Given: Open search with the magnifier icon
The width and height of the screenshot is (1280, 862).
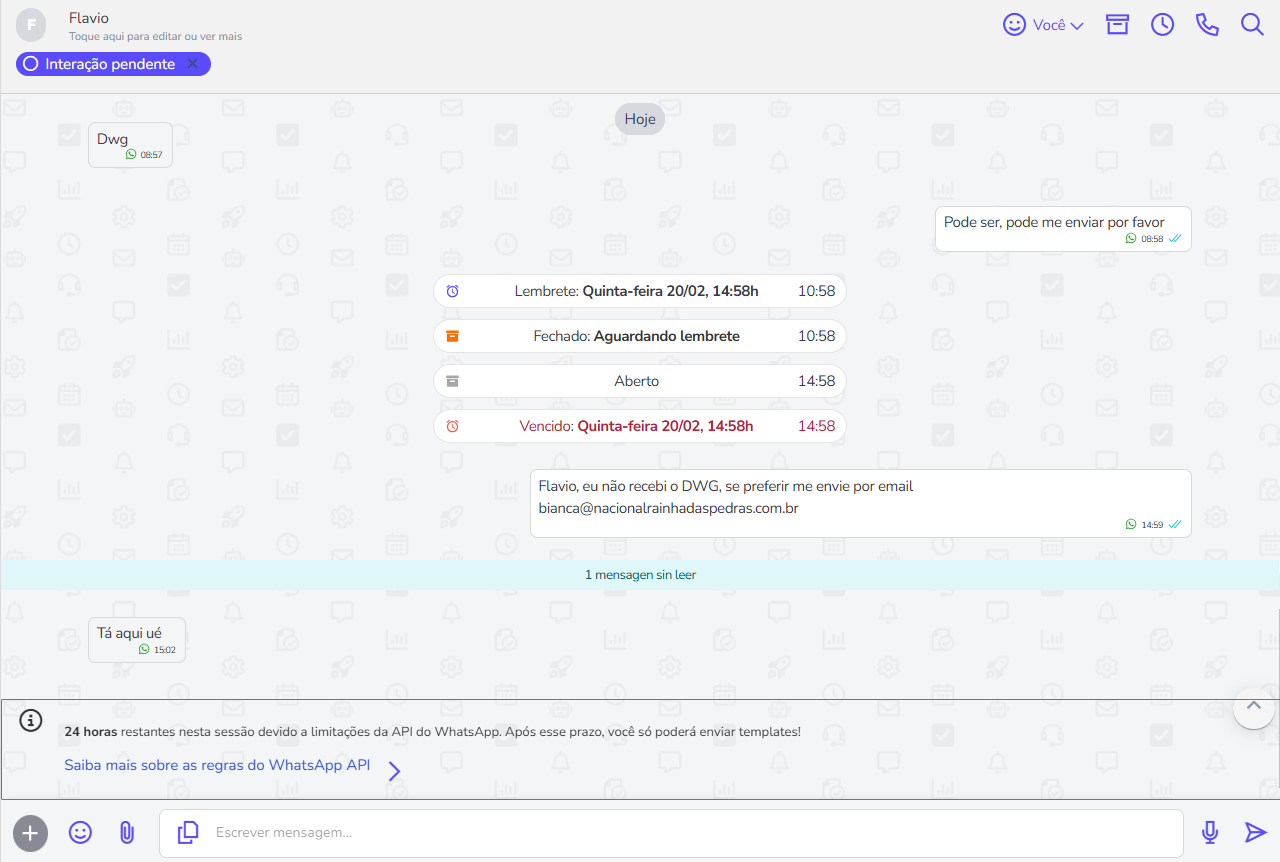Looking at the screenshot, I should coord(1252,25).
